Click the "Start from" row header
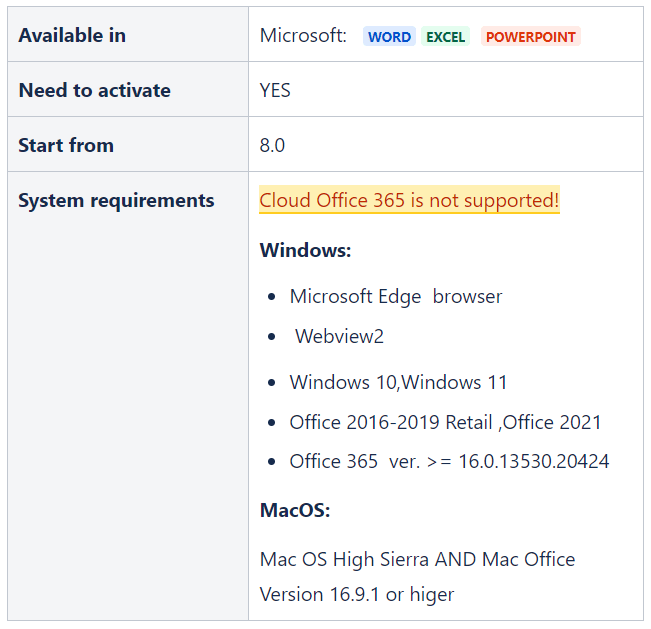The width and height of the screenshot is (651, 629). pos(66,145)
